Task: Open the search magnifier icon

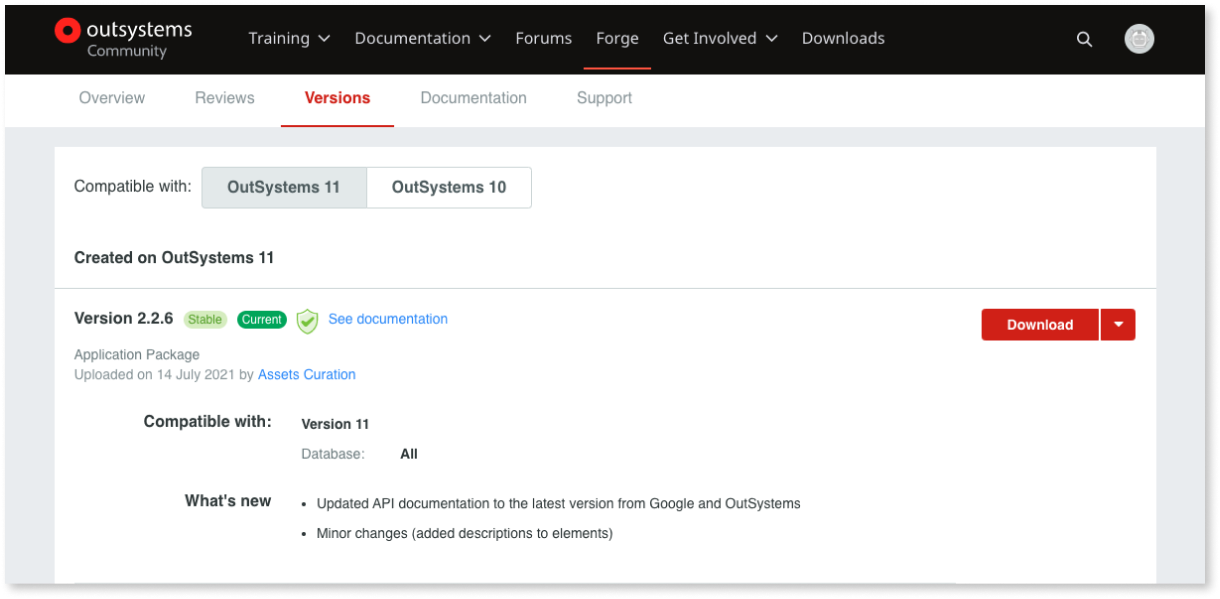Action: tap(1084, 40)
